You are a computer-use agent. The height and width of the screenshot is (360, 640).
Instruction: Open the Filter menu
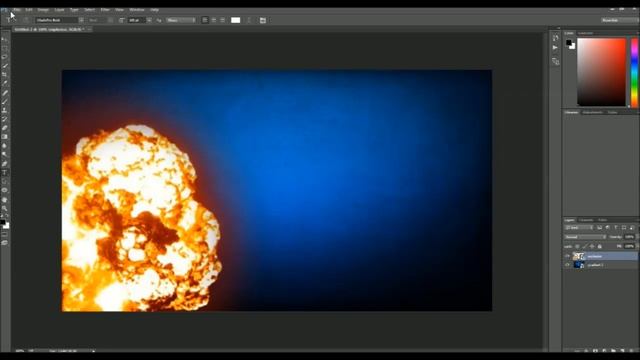(105, 9)
